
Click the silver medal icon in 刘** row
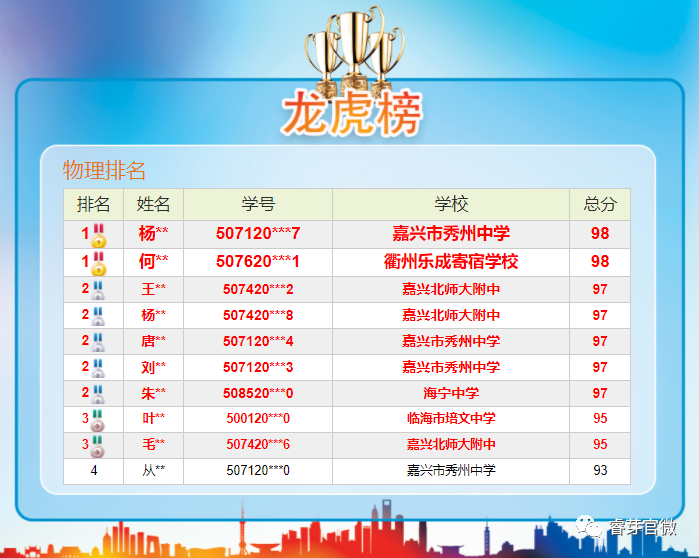click(98, 368)
